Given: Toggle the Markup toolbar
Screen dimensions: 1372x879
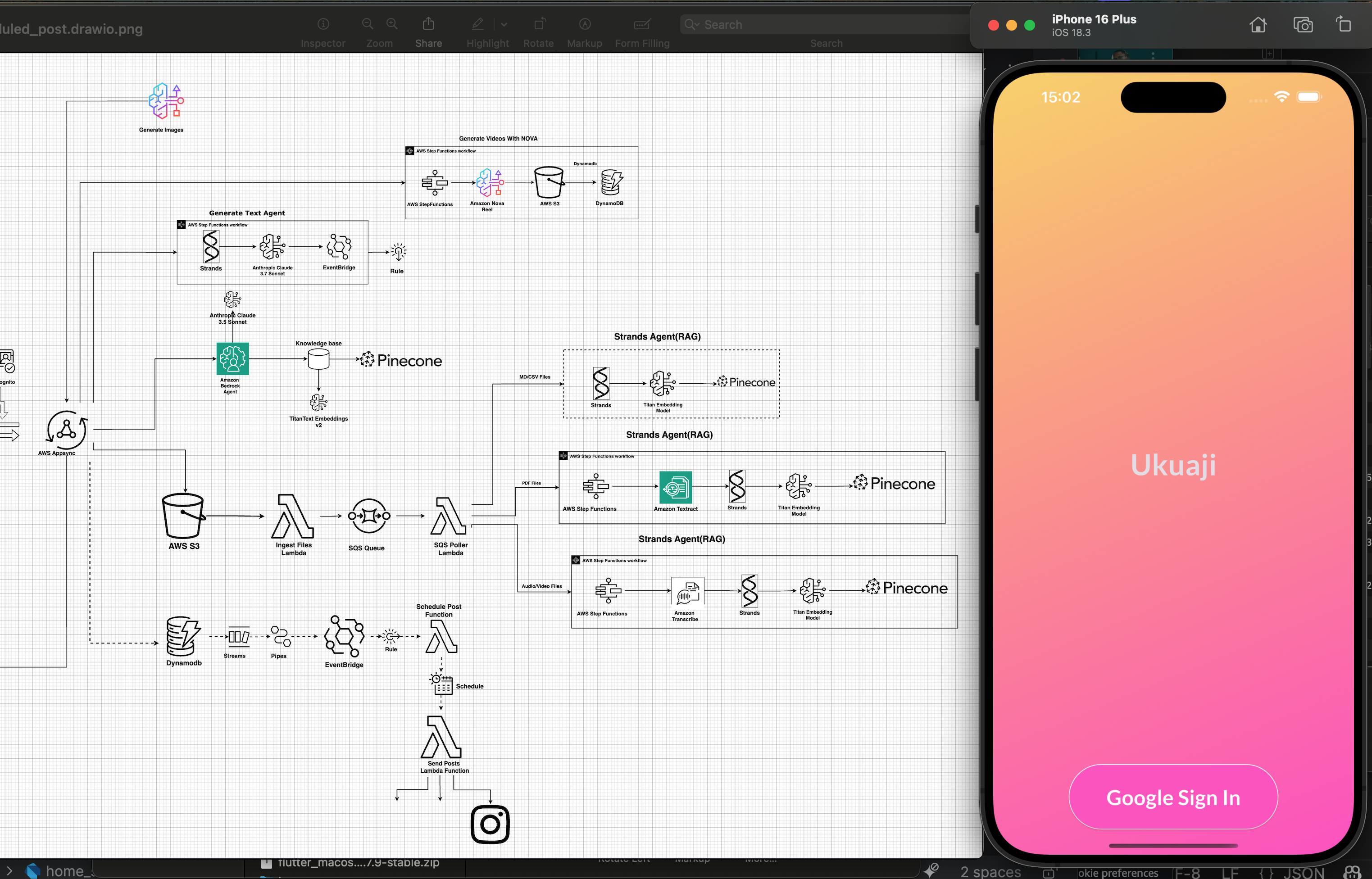Looking at the screenshot, I should (585, 24).
